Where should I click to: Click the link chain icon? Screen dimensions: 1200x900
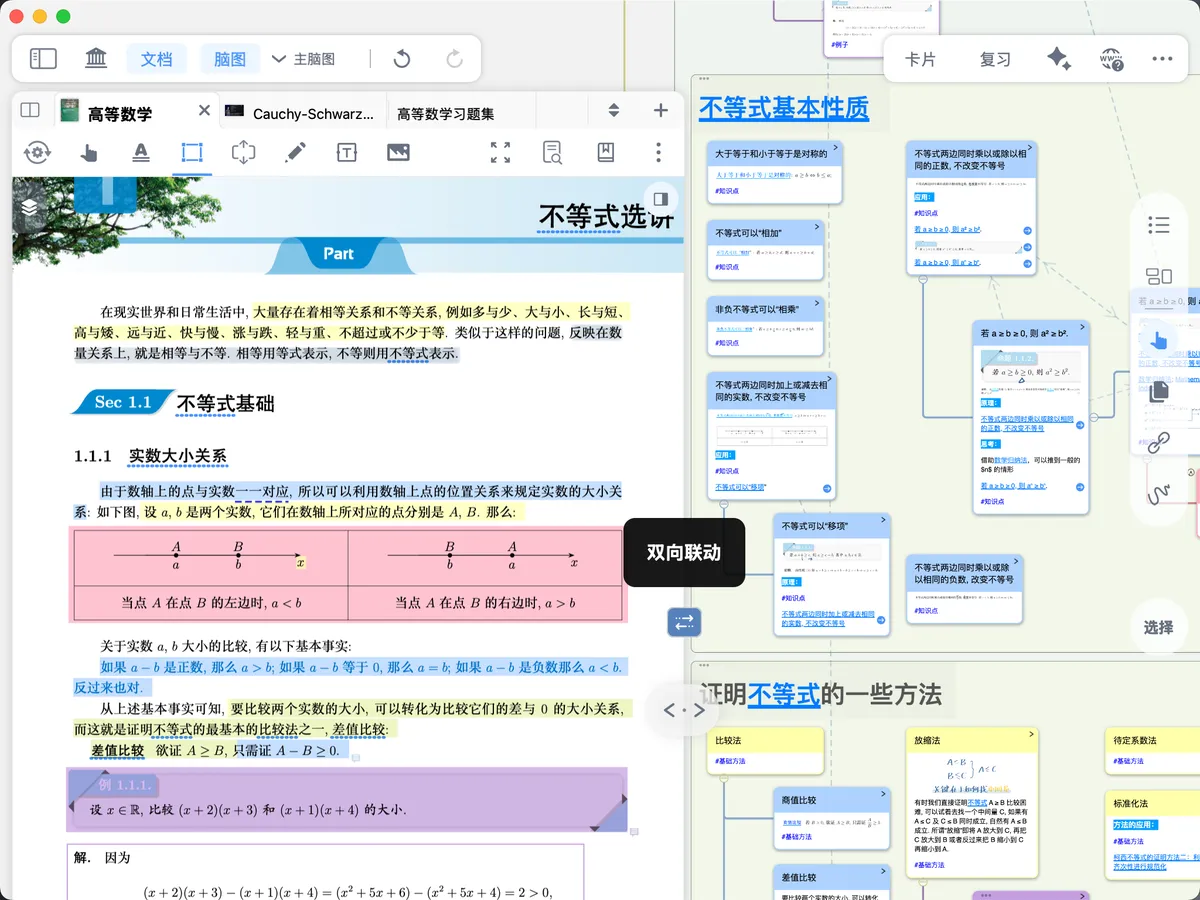coord(1159,442)
